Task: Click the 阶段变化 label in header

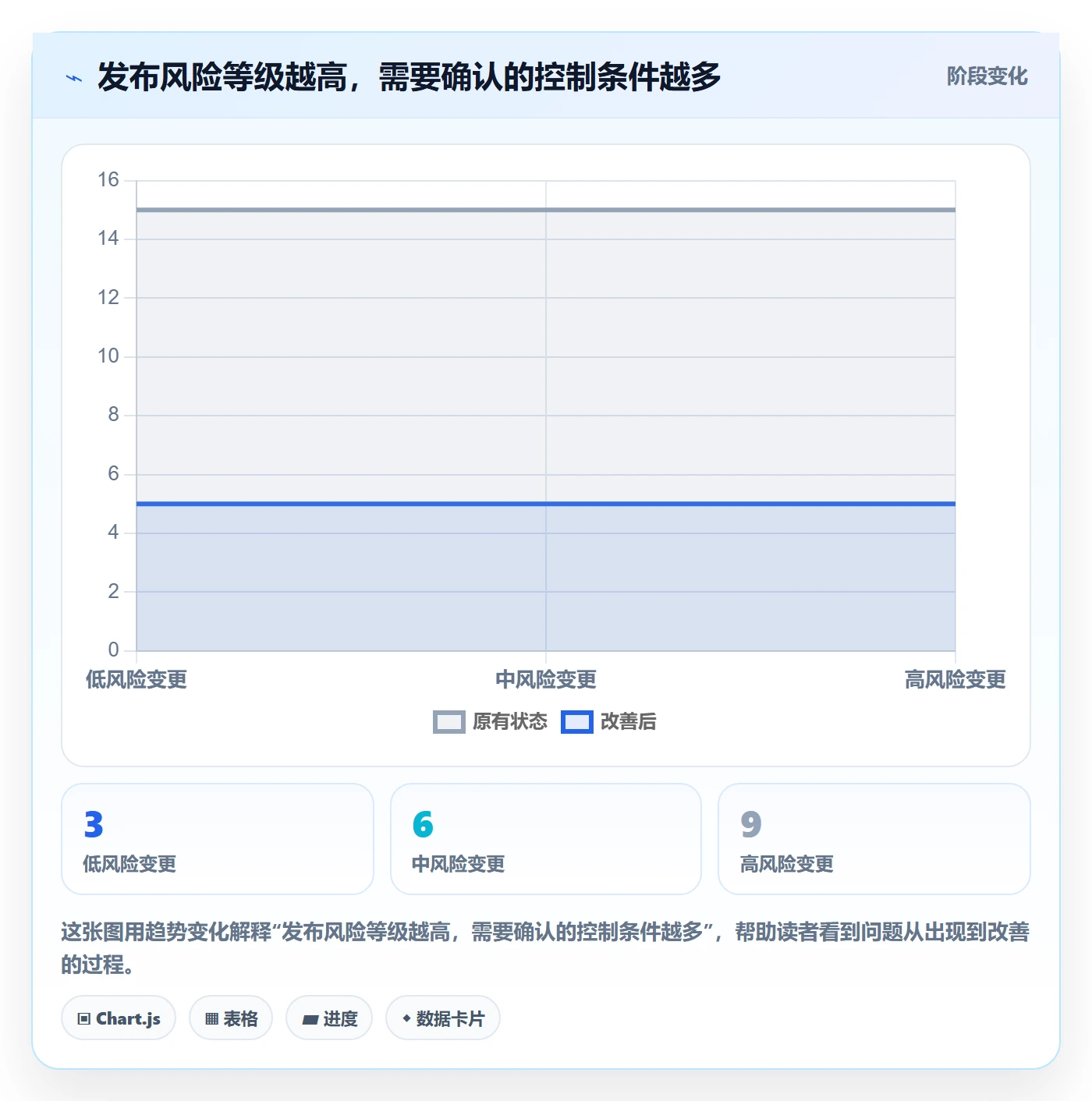Action: coord(987,76)
